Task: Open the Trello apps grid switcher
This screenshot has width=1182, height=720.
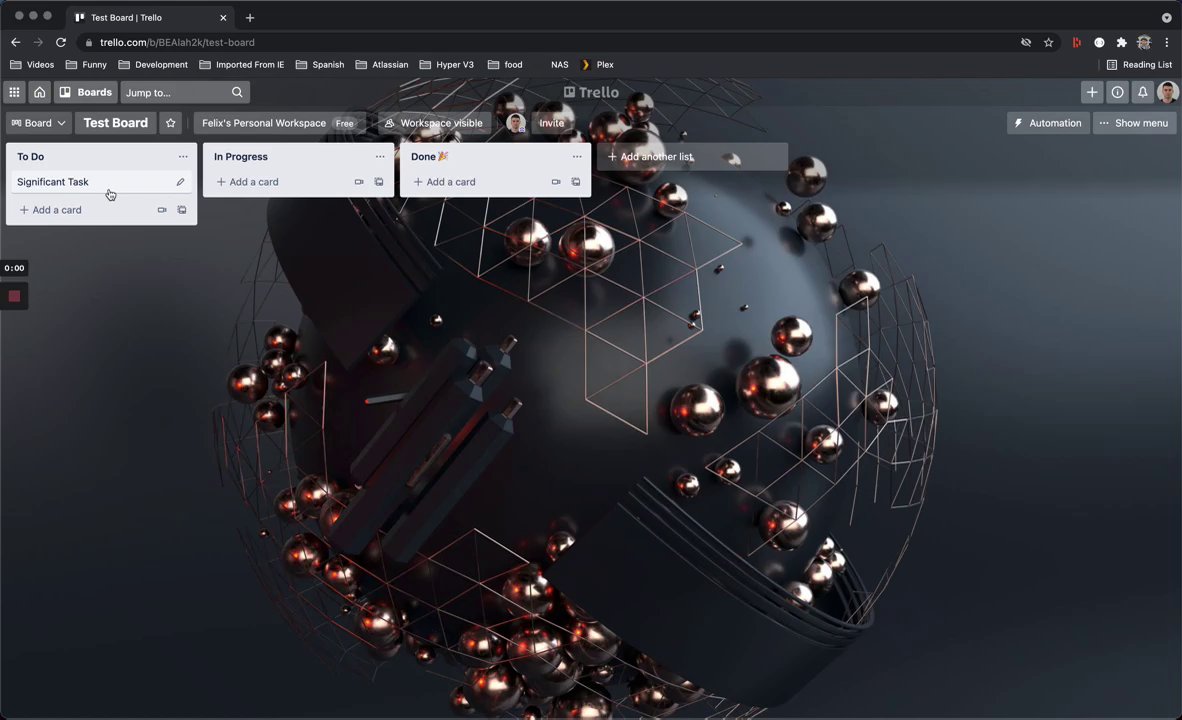Action: (14, 92)
